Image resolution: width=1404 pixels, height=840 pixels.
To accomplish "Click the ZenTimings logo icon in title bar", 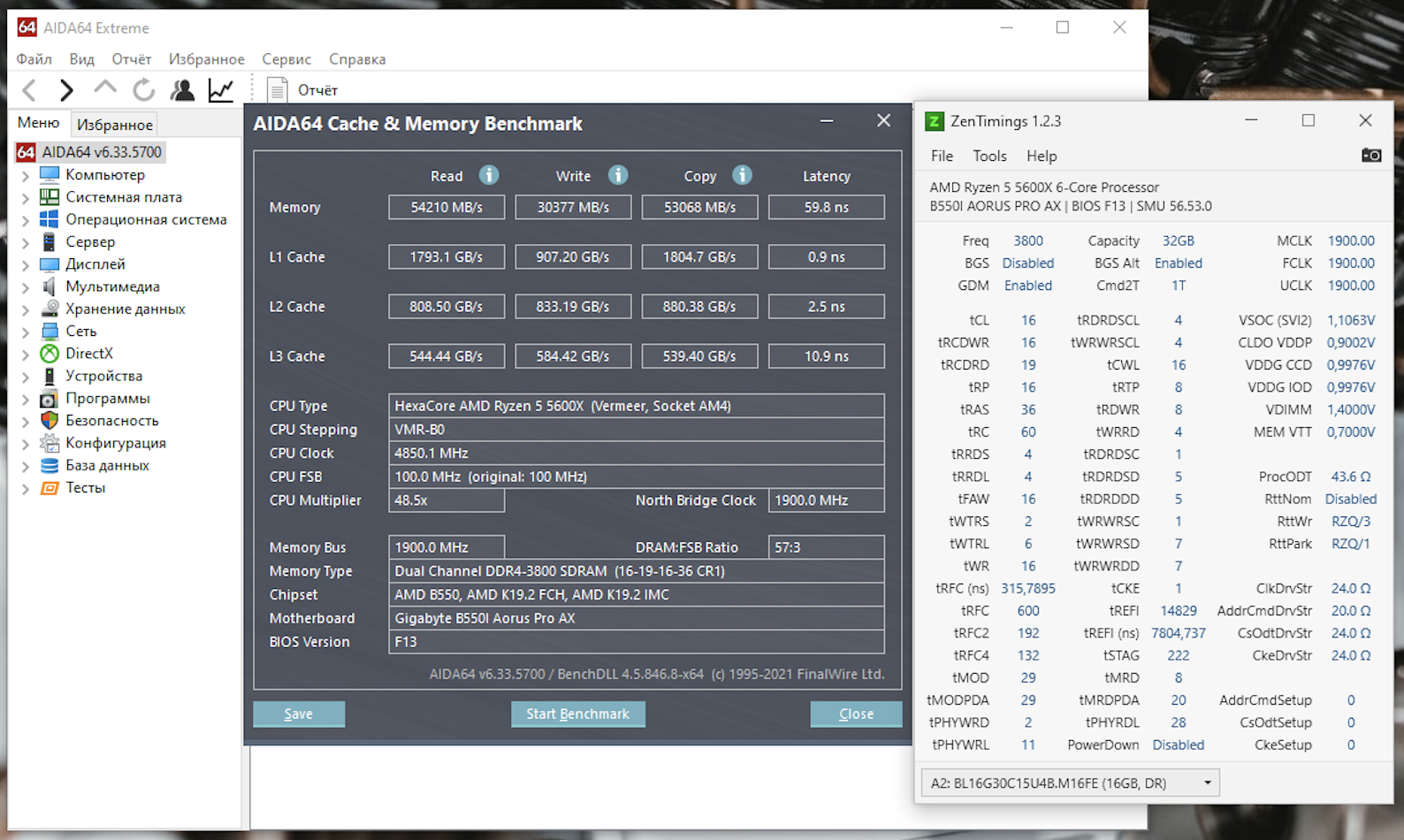I will pyautogui.click(x=935, y=121).
